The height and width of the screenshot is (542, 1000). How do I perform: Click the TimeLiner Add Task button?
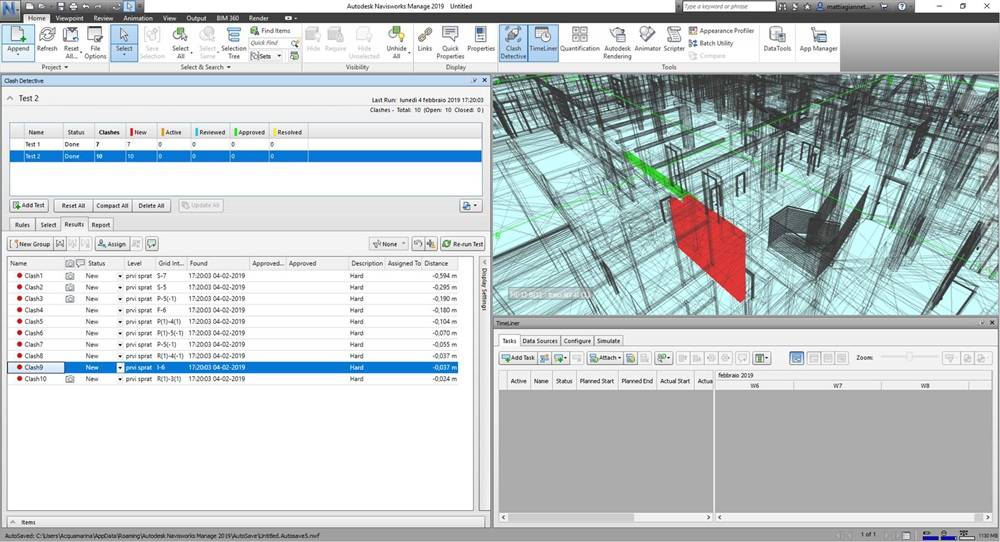pyautogui.click(x=518, y=358)
